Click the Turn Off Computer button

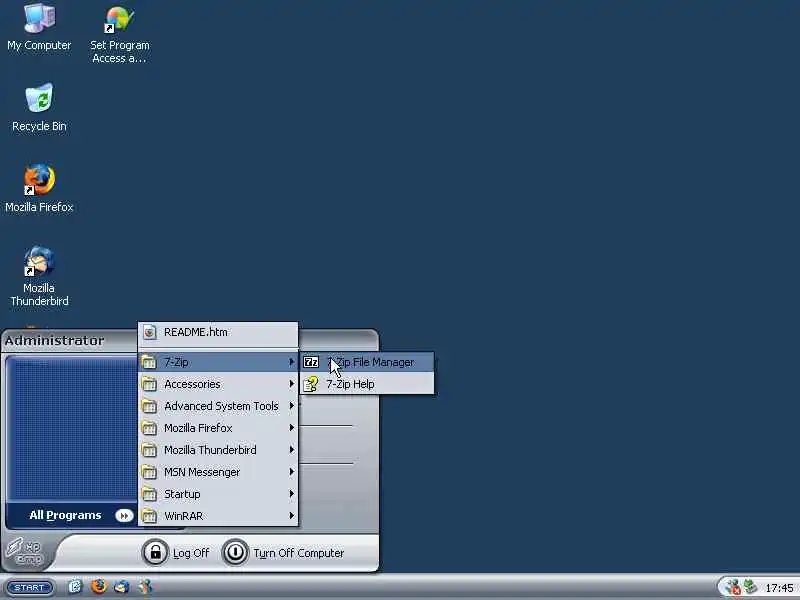(284, 553)
